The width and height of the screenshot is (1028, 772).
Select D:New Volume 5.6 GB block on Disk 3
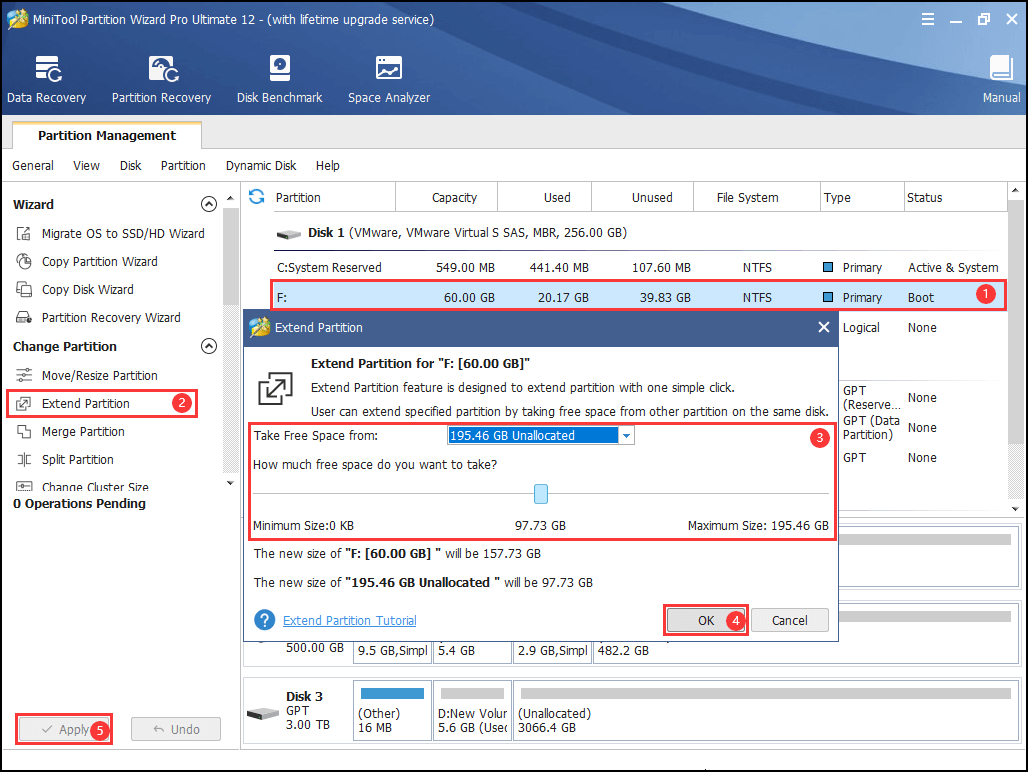472,710
